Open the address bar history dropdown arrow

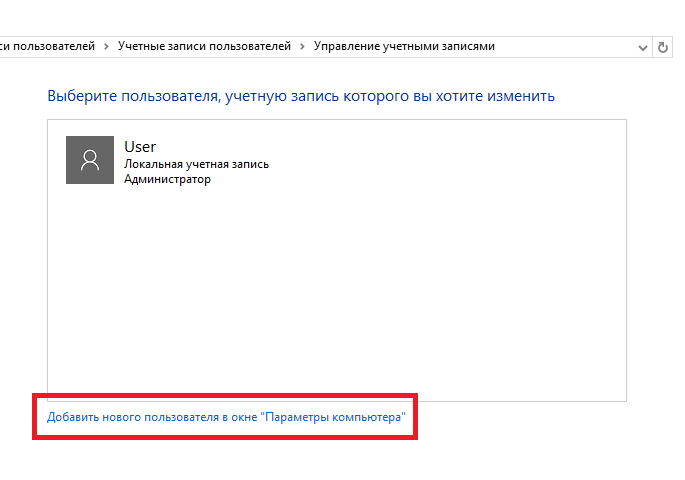tap(643, 48)
